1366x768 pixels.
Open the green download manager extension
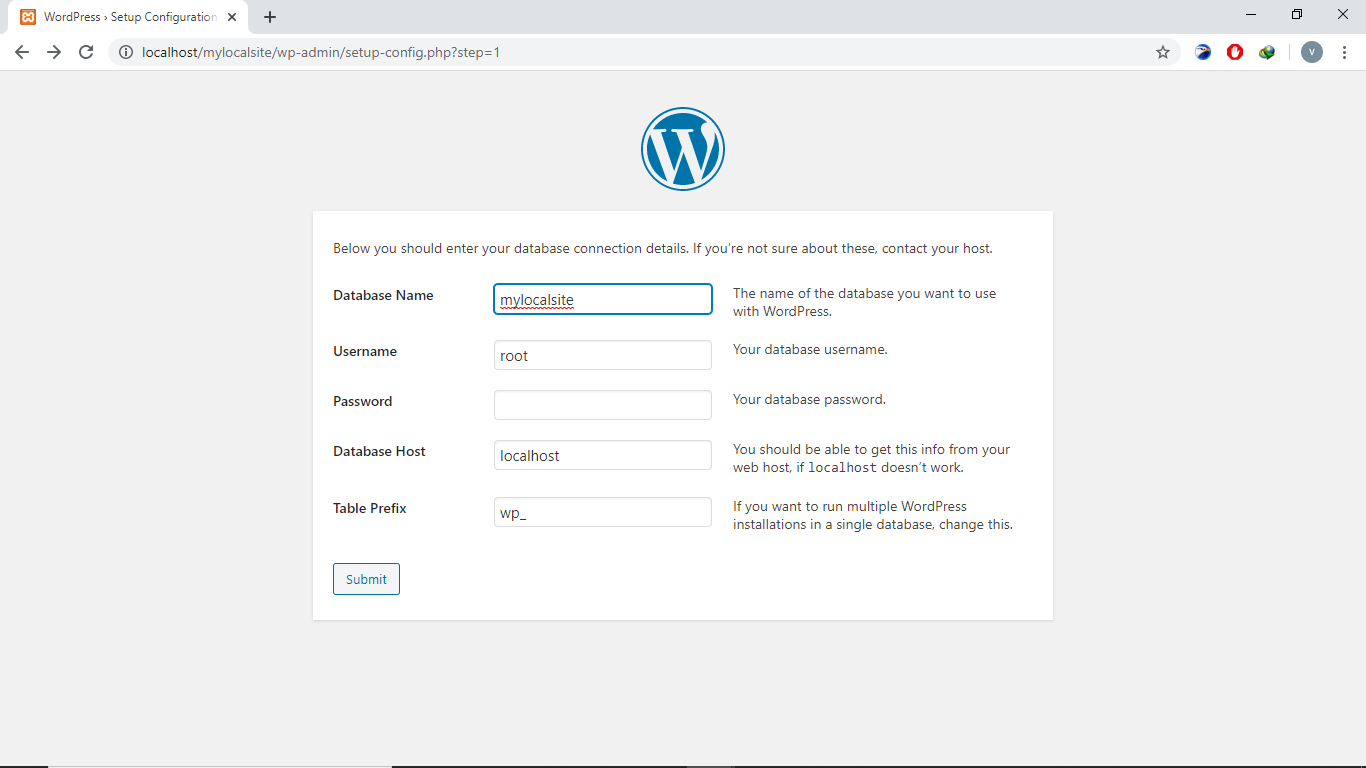[x=1267, y=52]
